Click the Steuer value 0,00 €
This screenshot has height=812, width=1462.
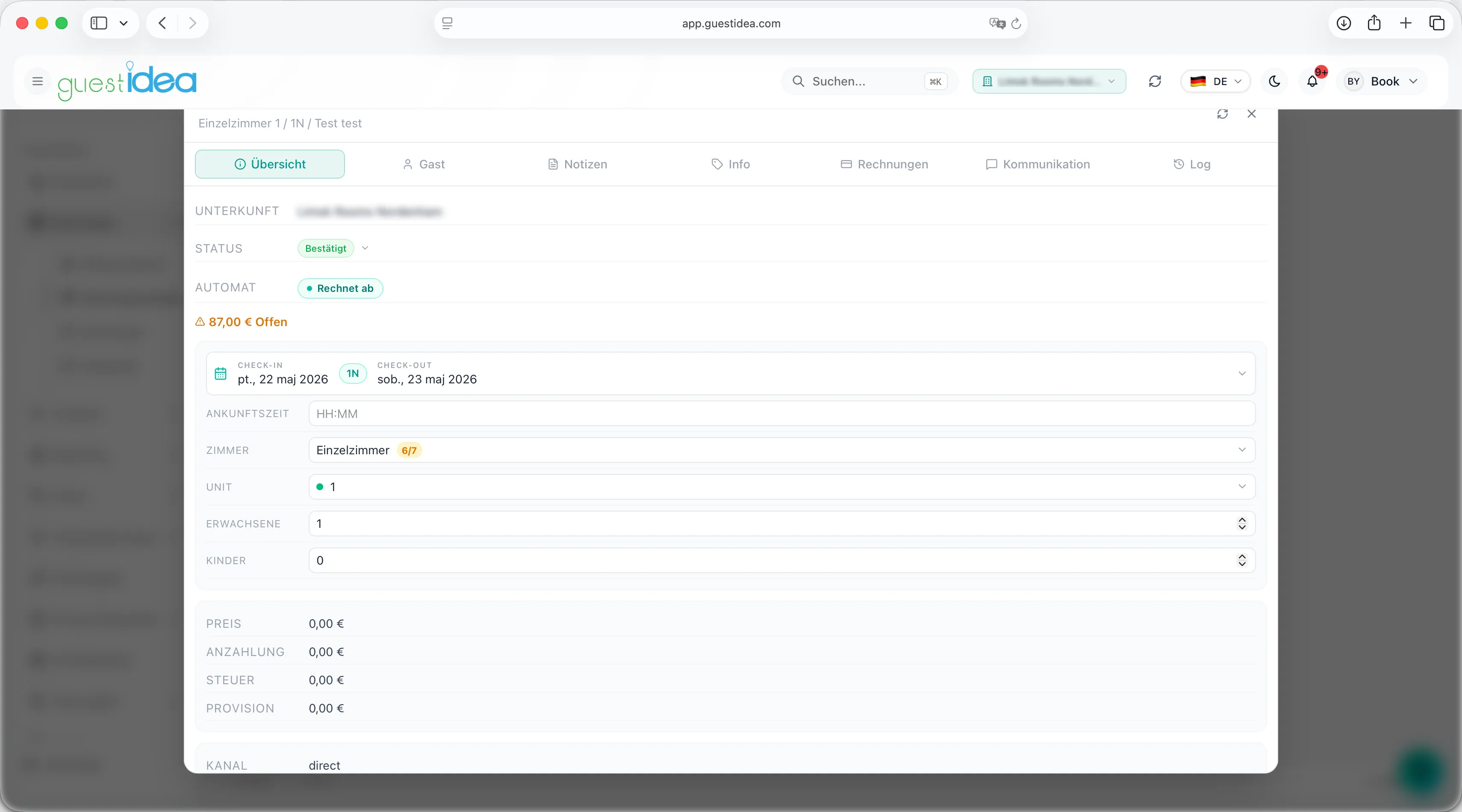pyautogui.click(x=326, y=680)
